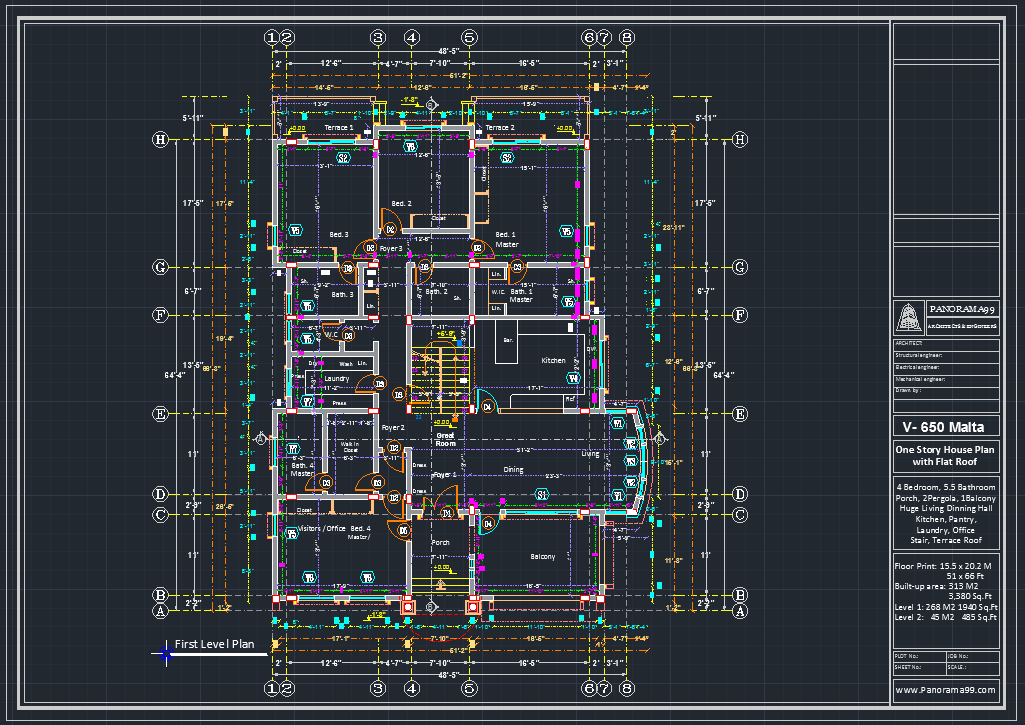Click 'One Story House Plan with Flat Roof'
1025x725 pixels.
pos(945,456)
